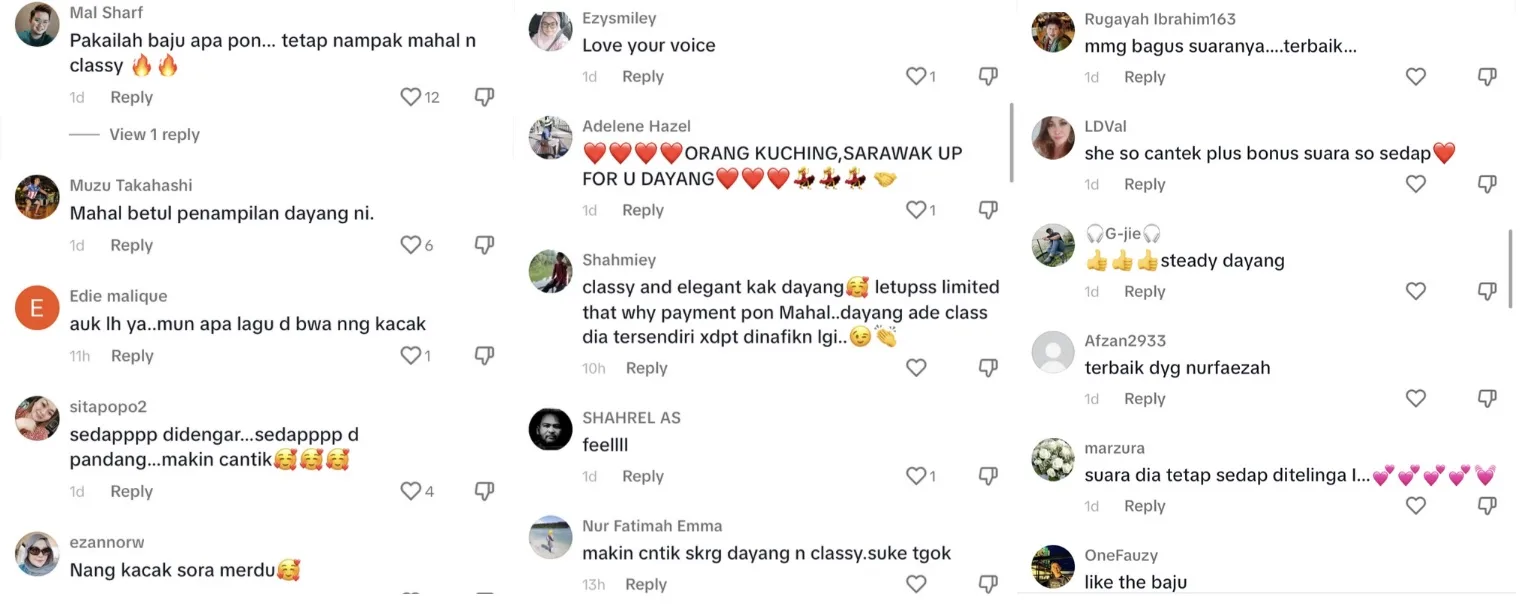The image size is (1534, 612).
Task: Reply to Nur Fatimah Emma's comment
Action: click(x=645, y=584)
